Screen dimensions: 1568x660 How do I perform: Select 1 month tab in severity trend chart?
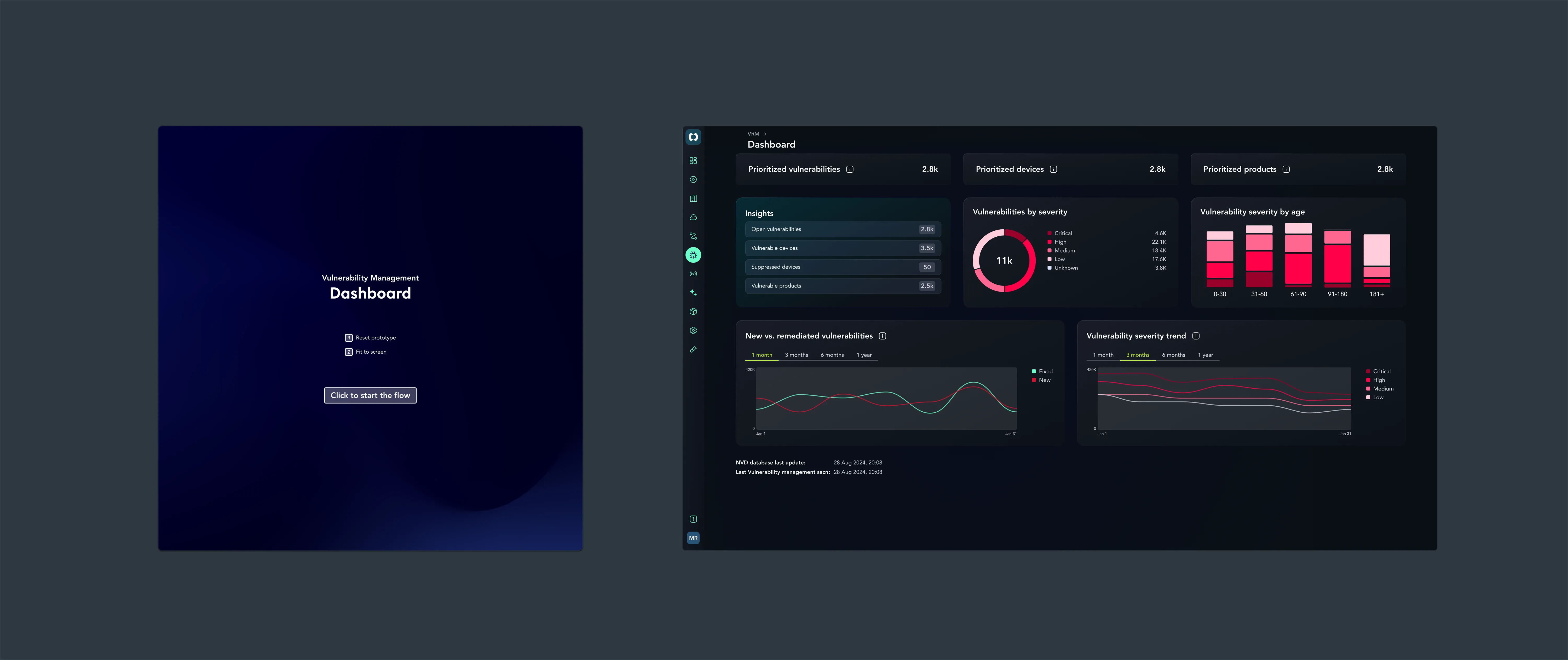click(x=1103, y=355)
